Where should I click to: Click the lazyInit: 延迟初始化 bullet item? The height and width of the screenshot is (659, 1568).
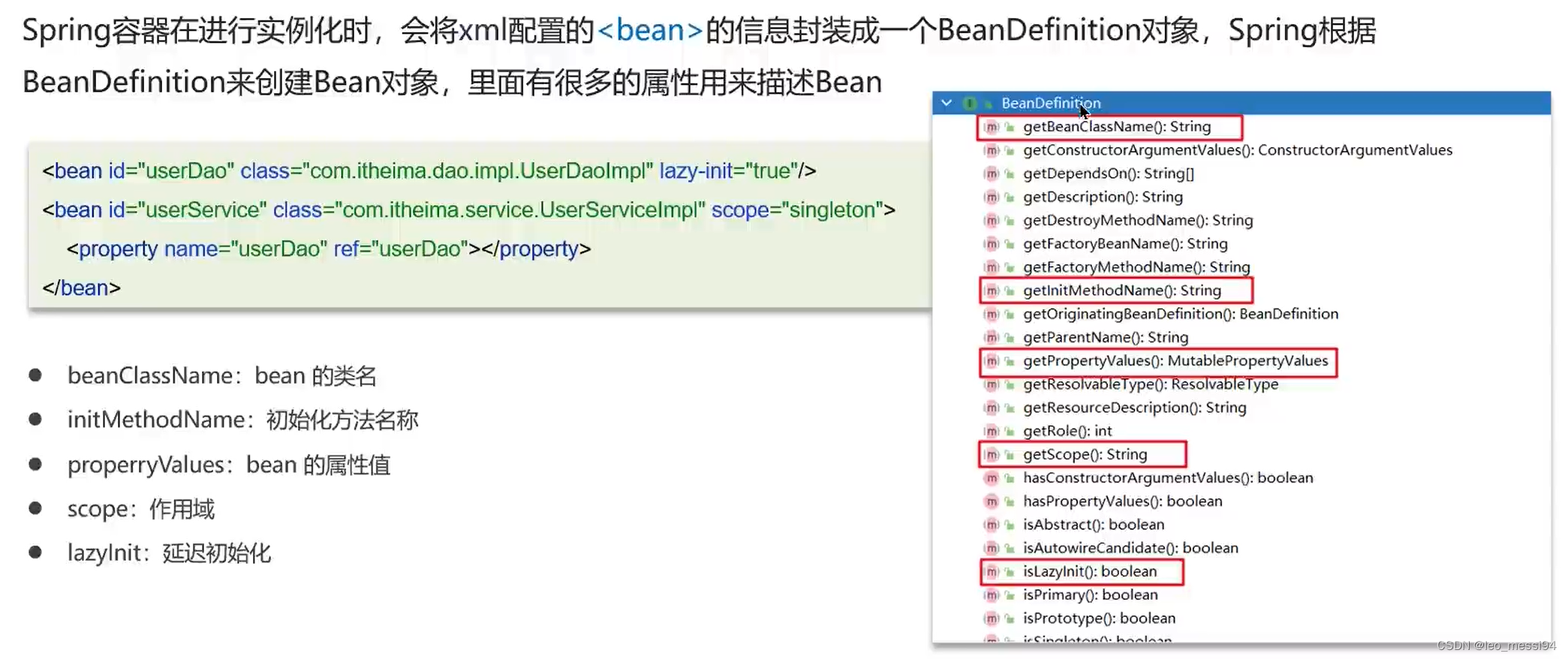point(169,554)
